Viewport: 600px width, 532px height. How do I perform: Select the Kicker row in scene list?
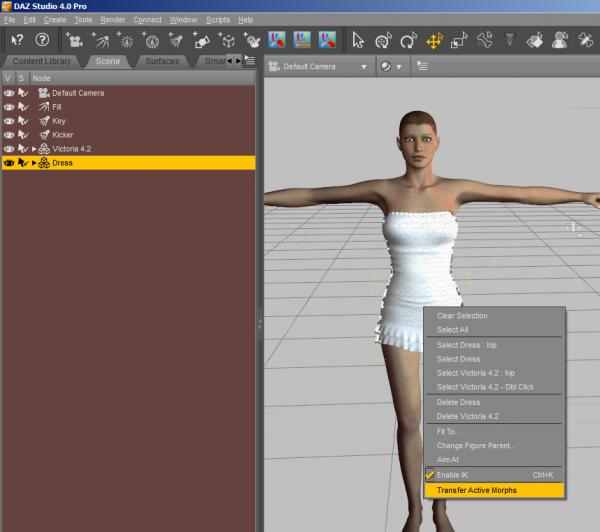[x=129, y=135]
